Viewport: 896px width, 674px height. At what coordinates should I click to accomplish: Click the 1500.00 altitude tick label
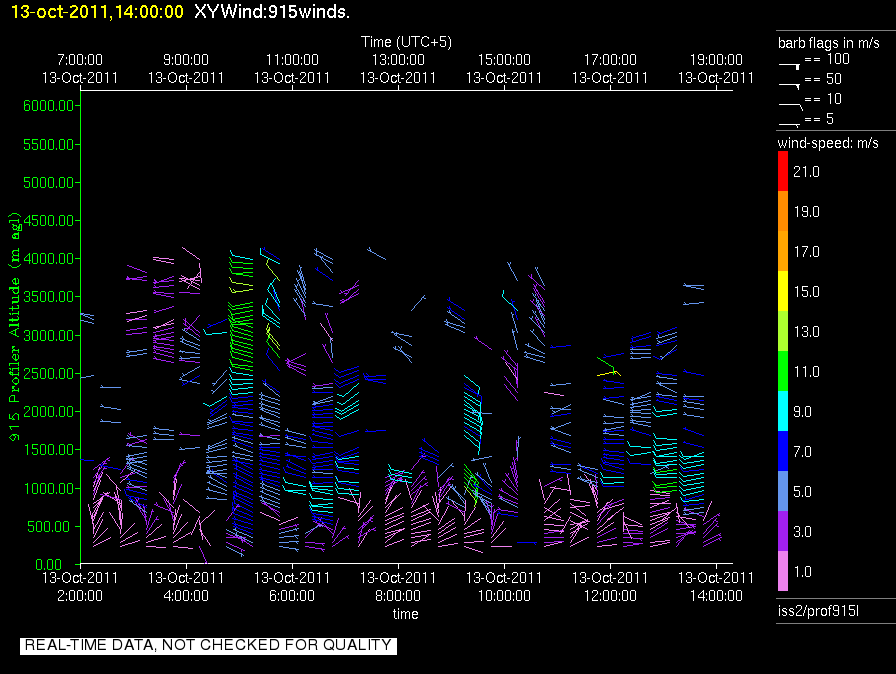coord(49,450)
